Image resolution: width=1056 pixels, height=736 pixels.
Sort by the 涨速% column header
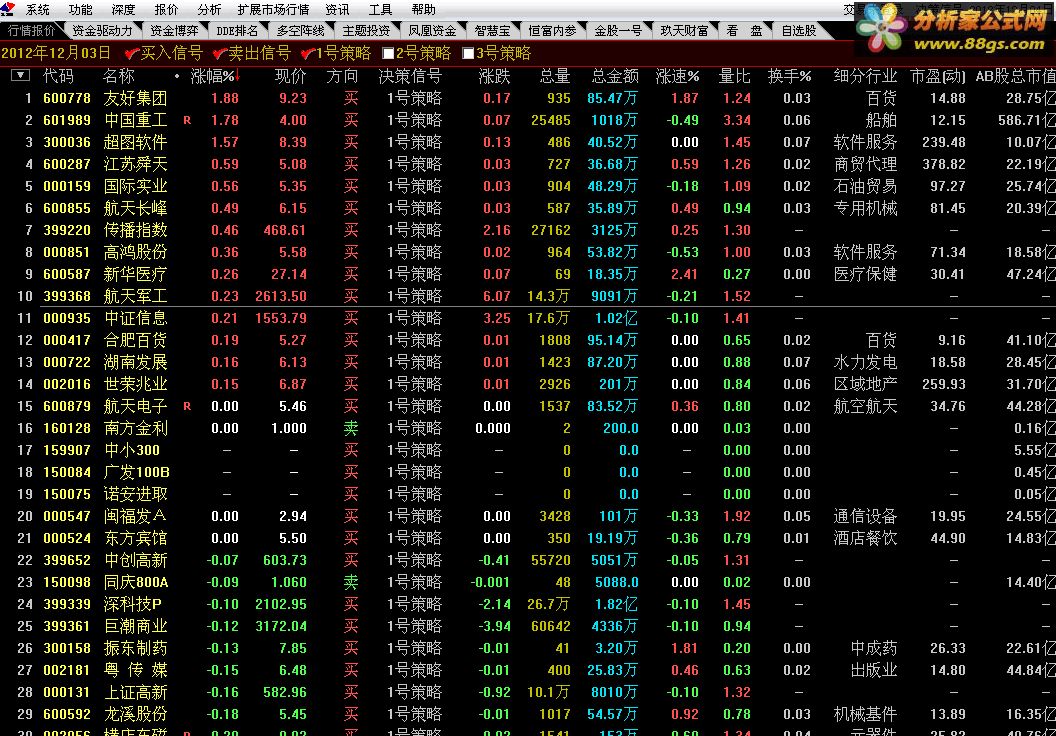point(678,76)
